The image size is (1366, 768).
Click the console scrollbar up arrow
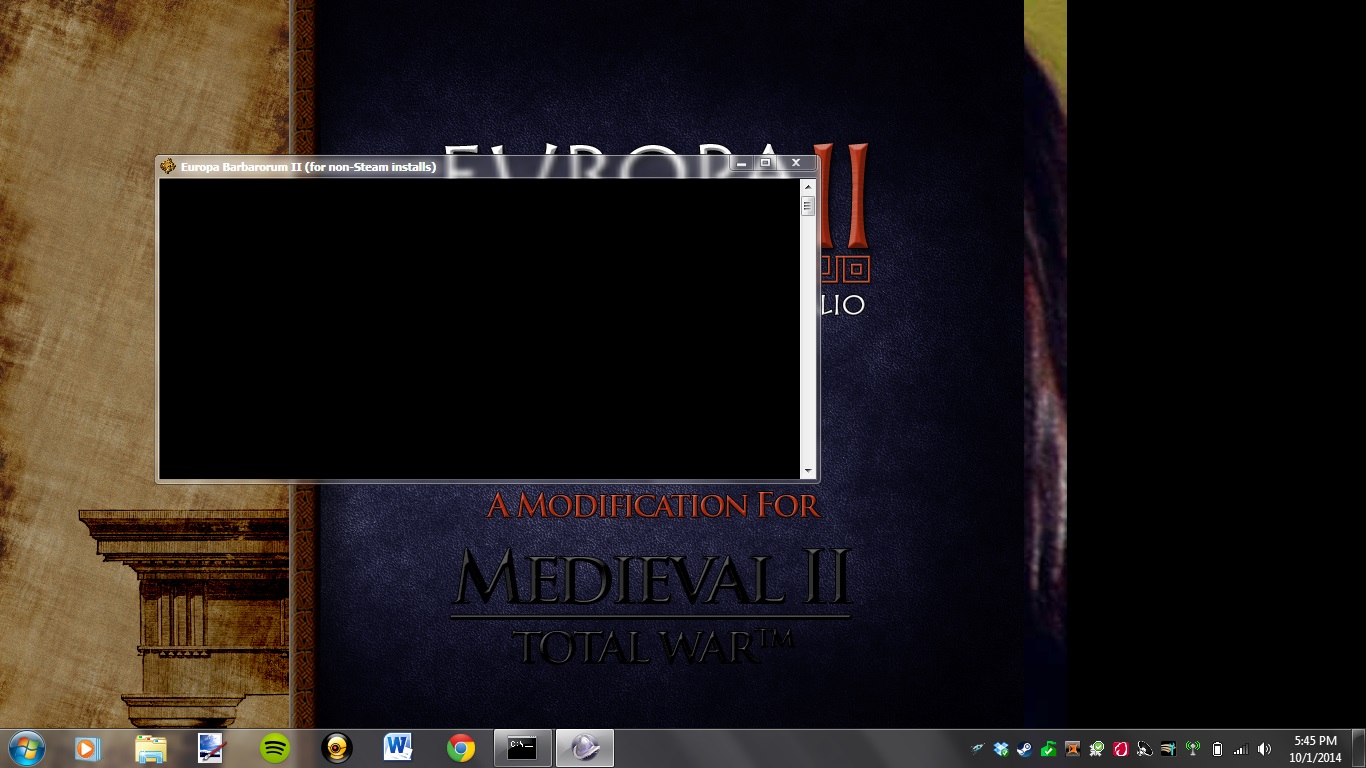pyautogui.click(x=808, y=186)
